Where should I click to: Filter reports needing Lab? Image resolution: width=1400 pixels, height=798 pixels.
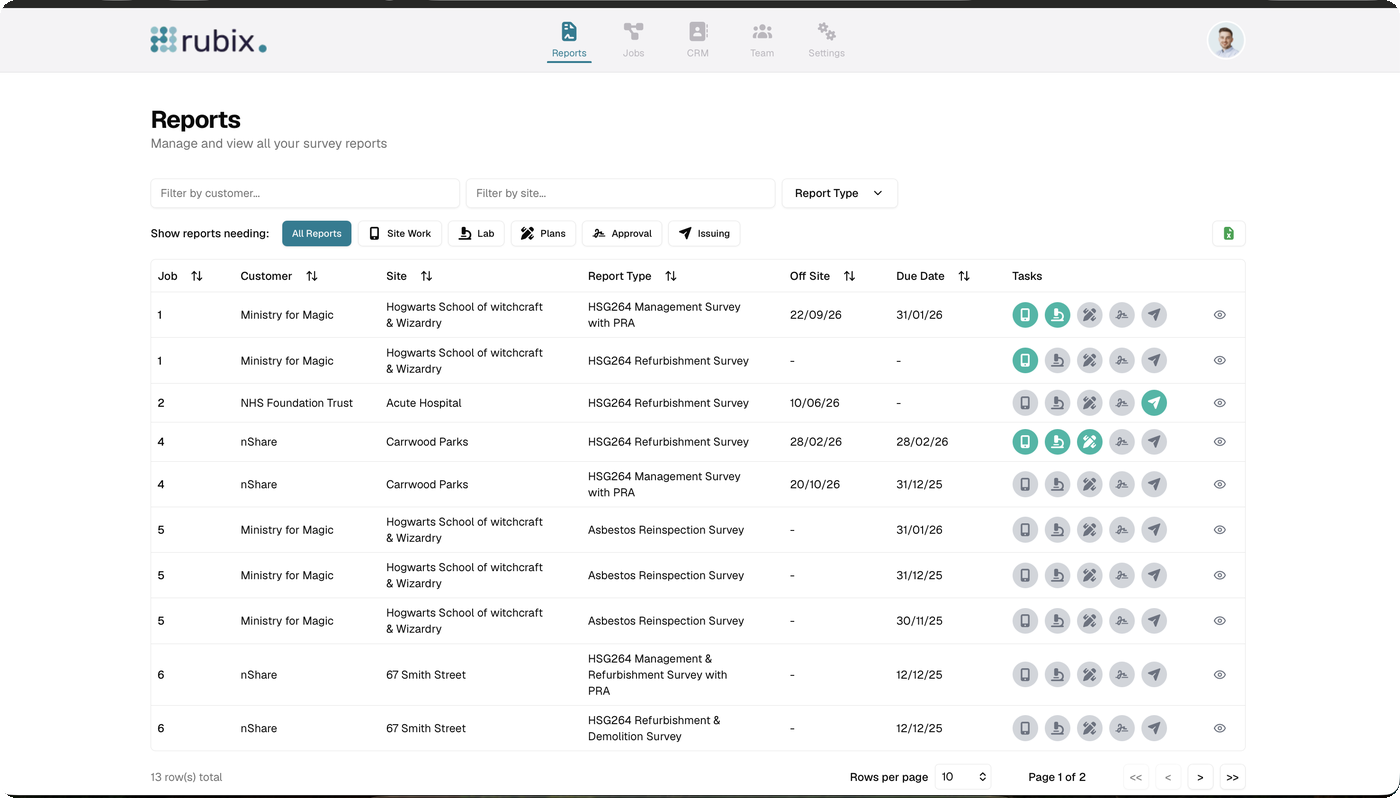(x=476, y=233)
